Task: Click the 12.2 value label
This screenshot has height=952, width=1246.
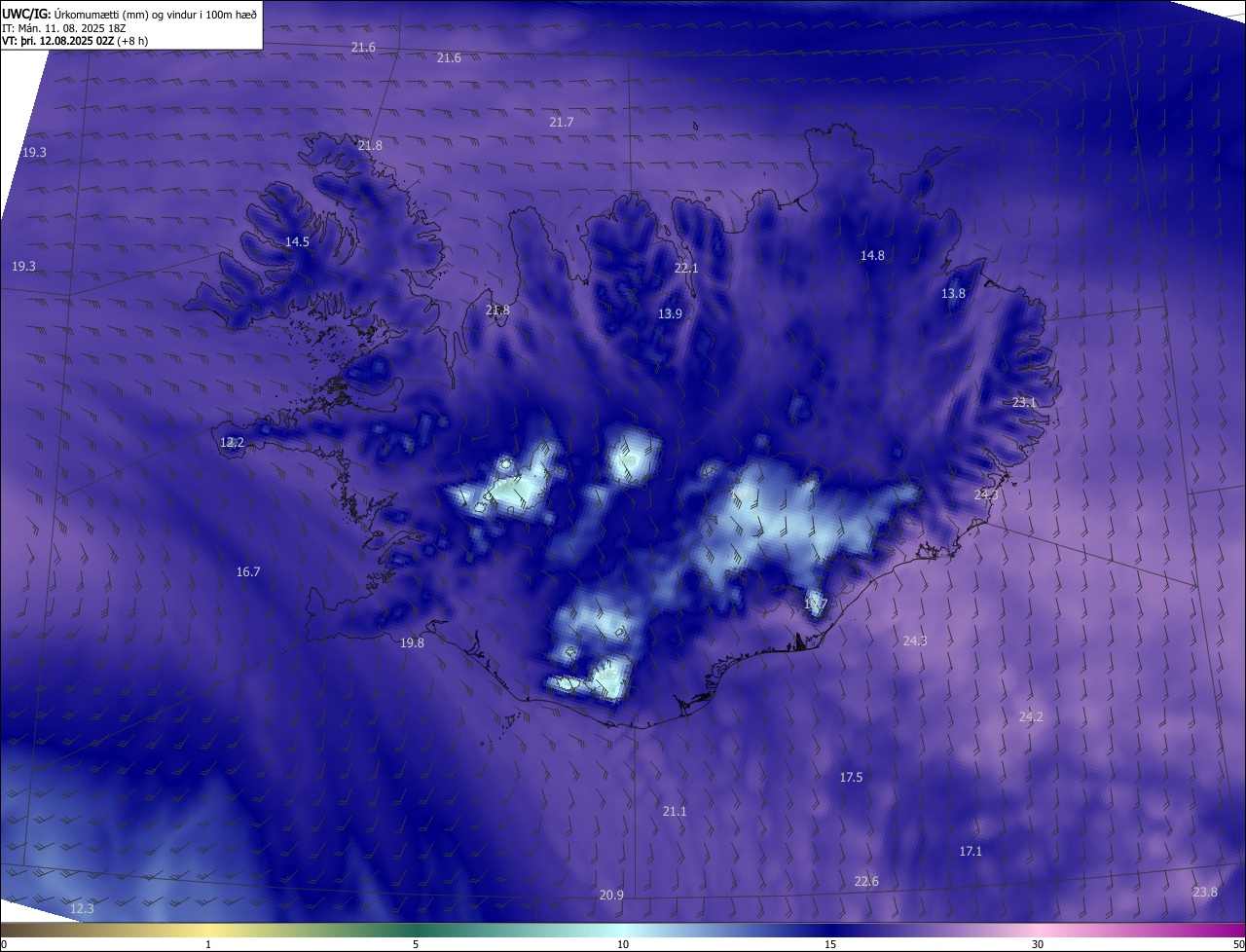Action: (232, 443)
